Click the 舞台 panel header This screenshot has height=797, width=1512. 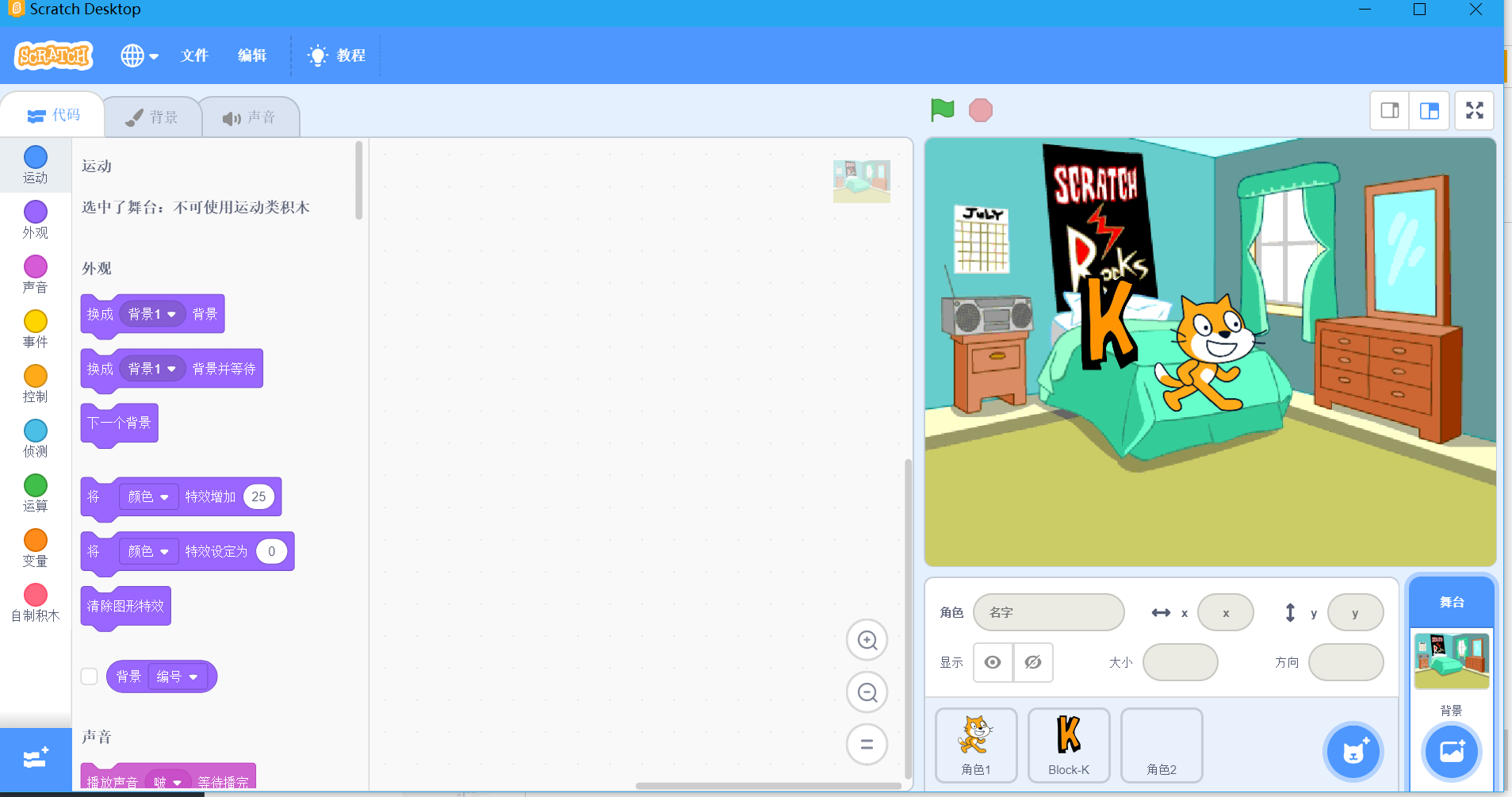(x=1452, y=602)
